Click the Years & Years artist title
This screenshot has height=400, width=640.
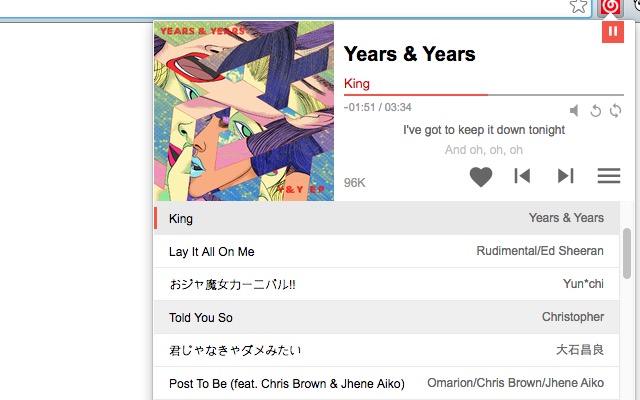(409, 54)
